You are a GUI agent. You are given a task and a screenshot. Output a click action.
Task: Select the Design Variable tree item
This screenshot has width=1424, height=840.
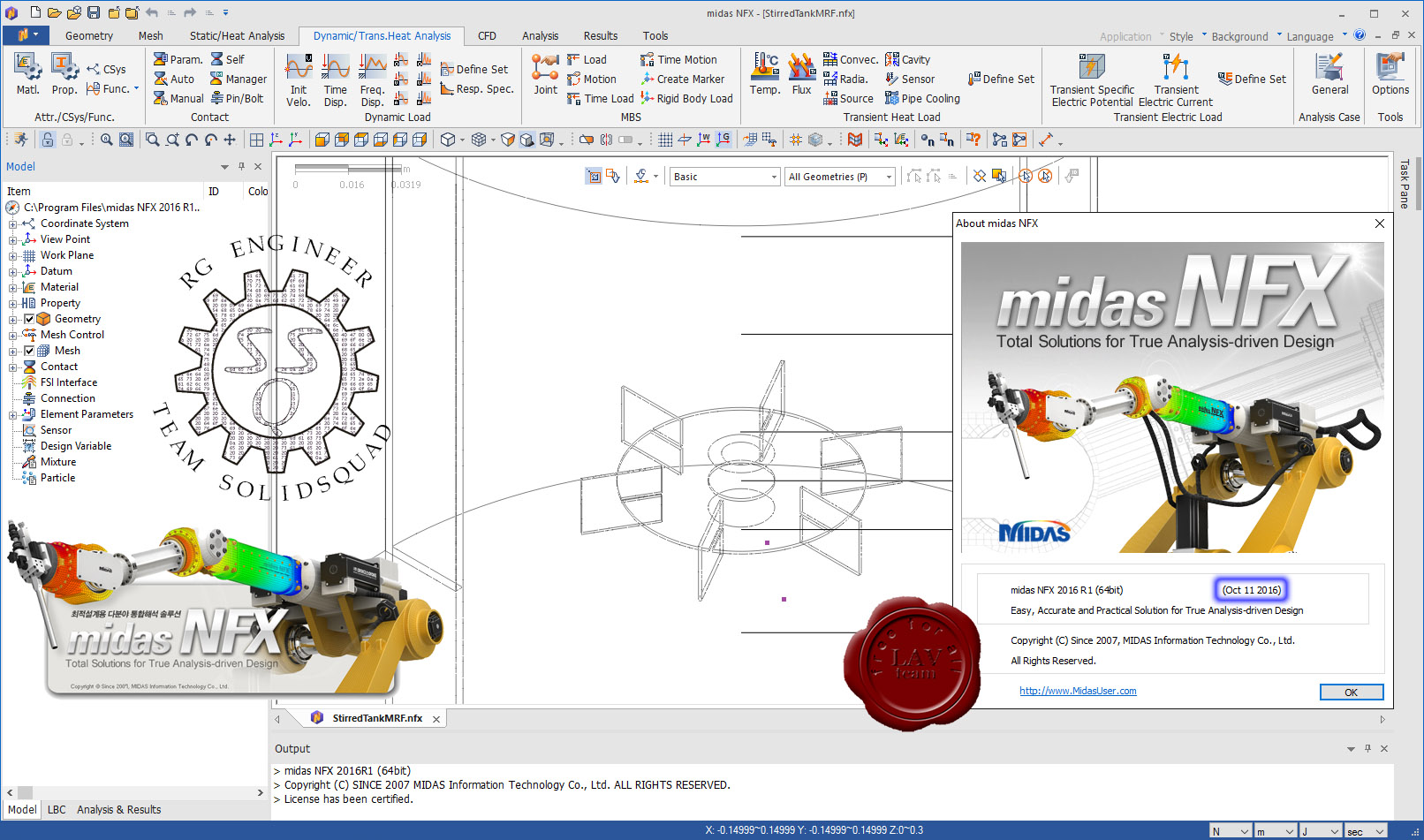coord(76,446)
